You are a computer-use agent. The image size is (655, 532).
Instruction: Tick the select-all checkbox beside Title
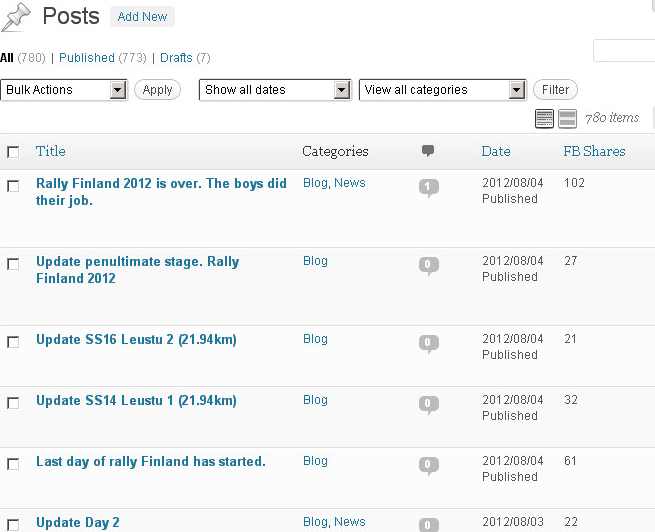(13, 152)
